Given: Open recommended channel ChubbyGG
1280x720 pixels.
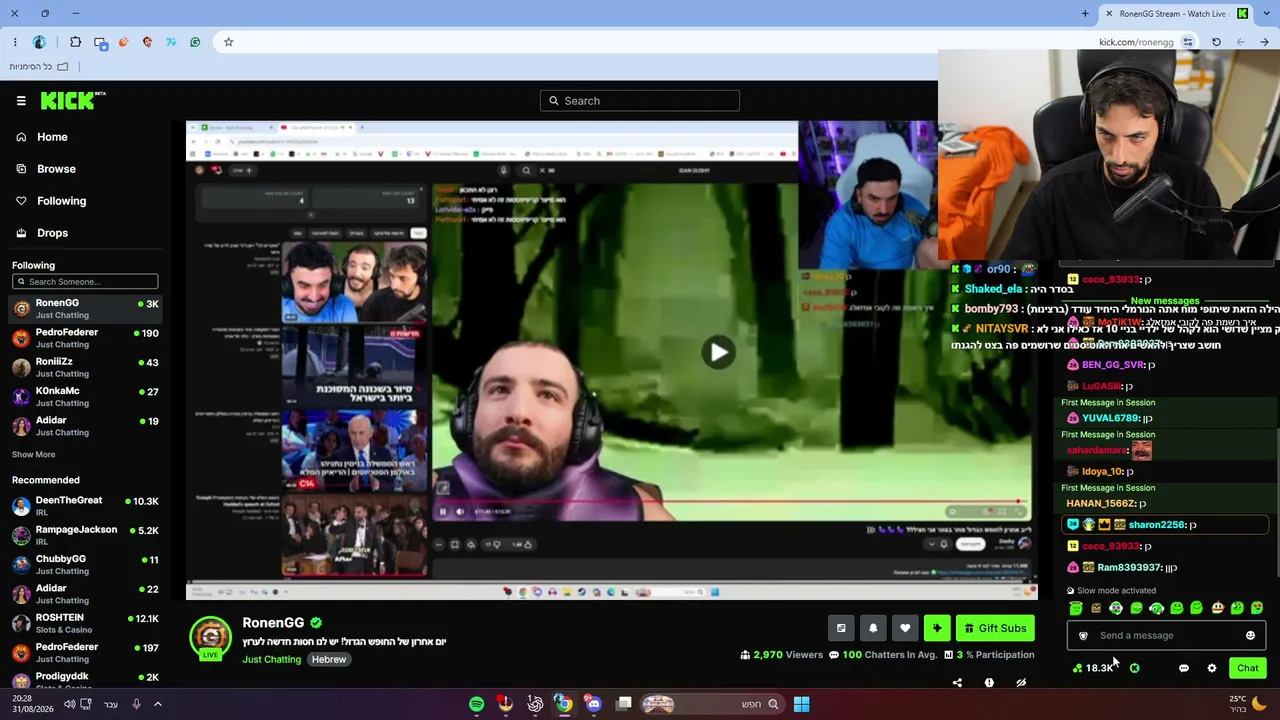Looking at the screenshot, I should pyautogui.click(x=85, y=565).
